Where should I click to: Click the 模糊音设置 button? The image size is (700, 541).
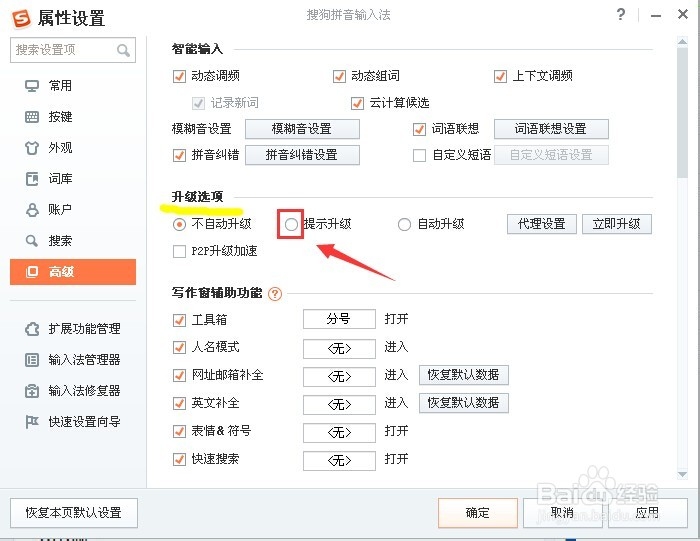pos(302,129)
